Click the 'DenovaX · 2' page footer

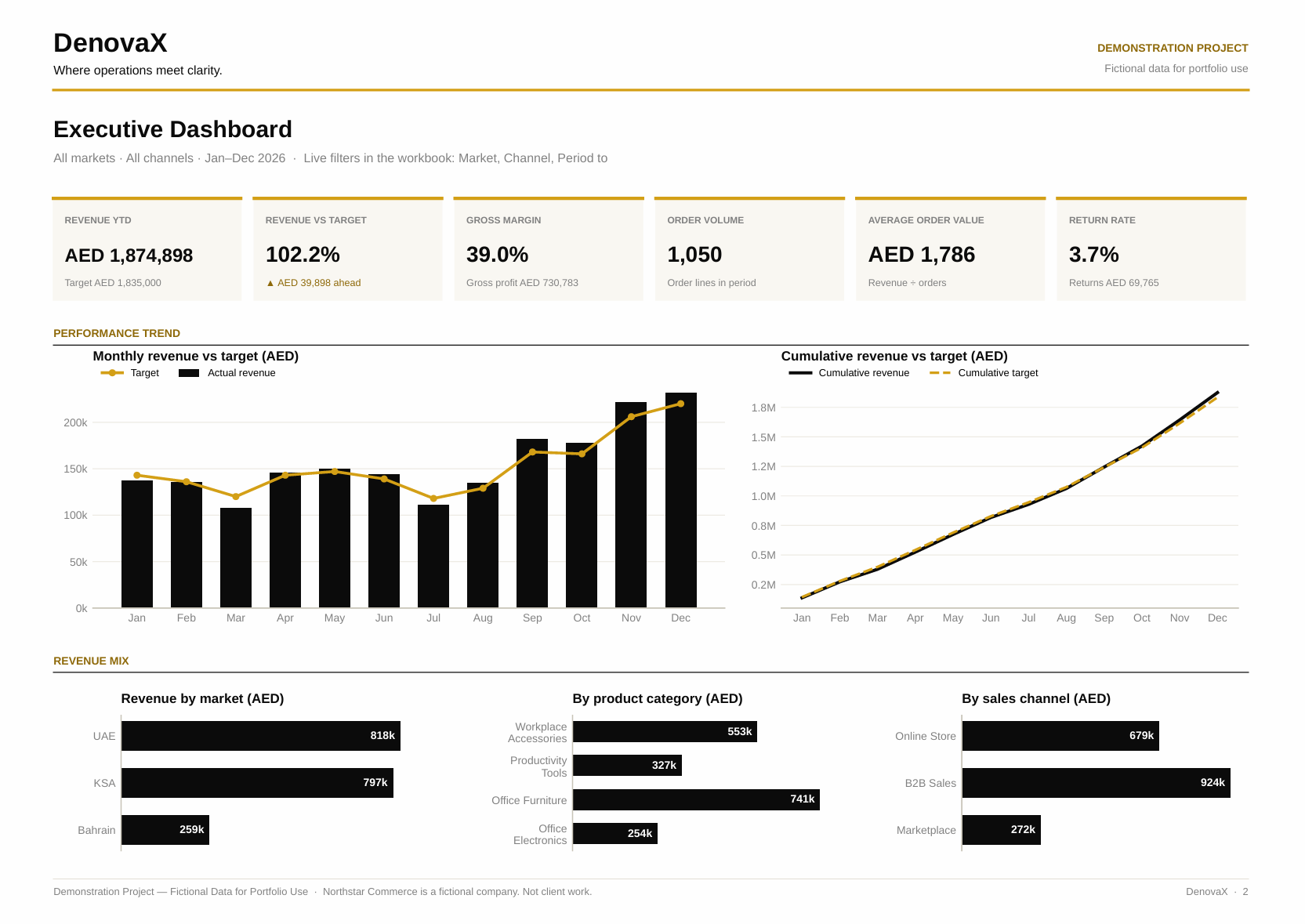click(1217, 892)
